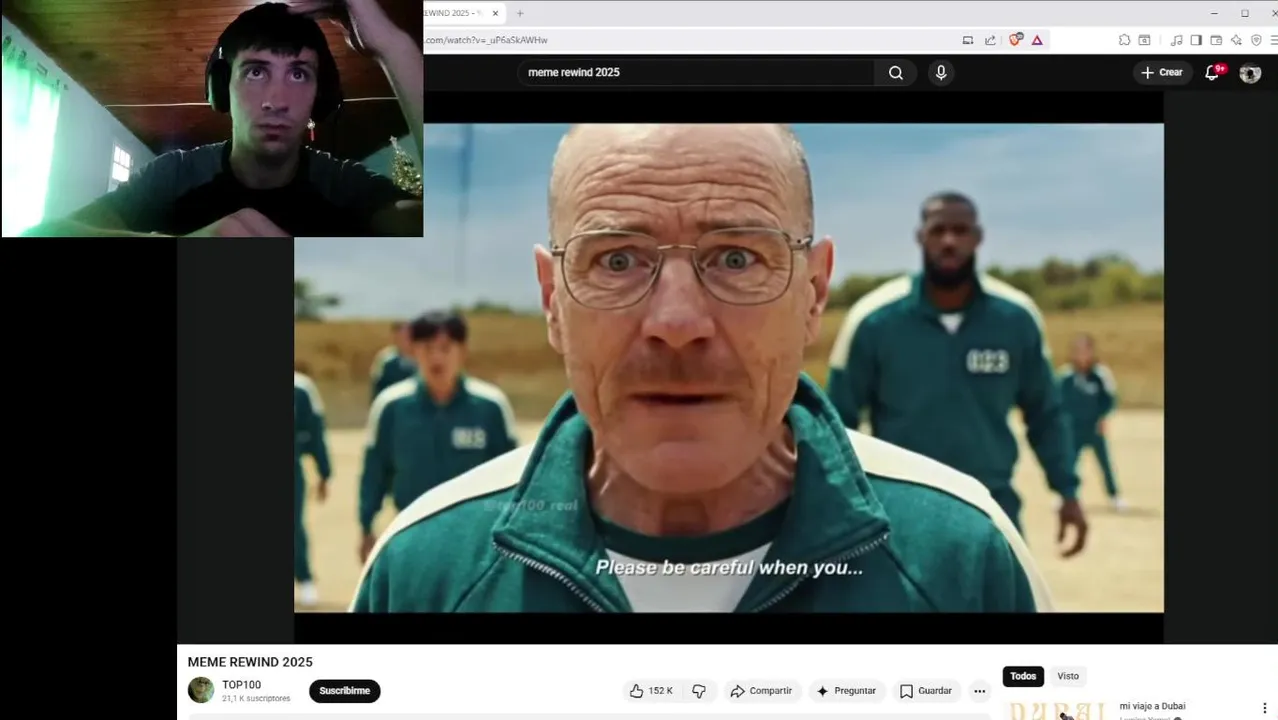Viewport: 1278px width, 720px height.
Task: Open Brave Rewards triangle icon
Action: [x=1037, y=40]
